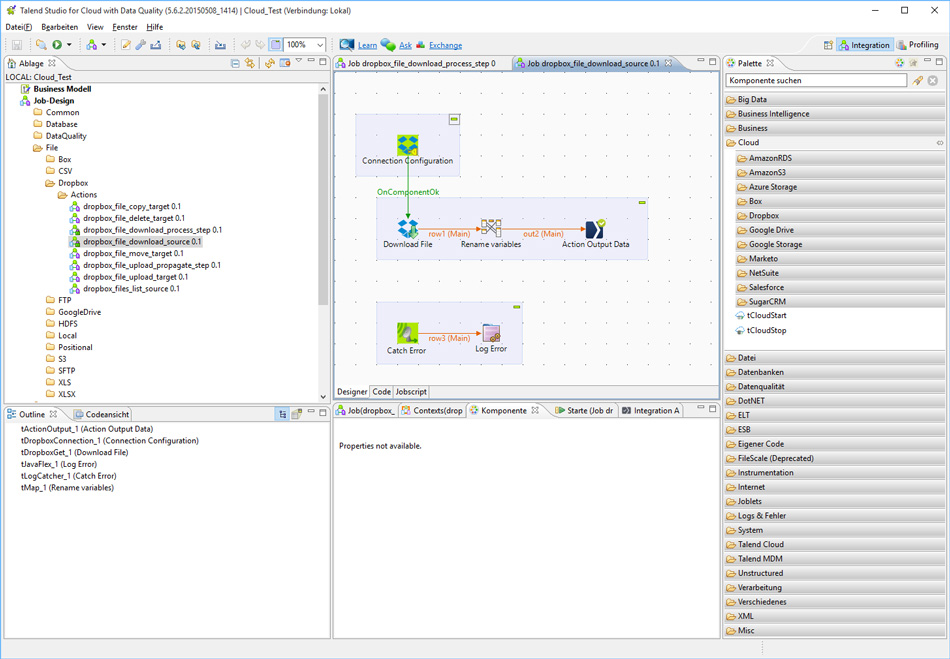Switch to the Starte (Job) run tab
Screen dimensions: 950x659
[x=584, y=411]
